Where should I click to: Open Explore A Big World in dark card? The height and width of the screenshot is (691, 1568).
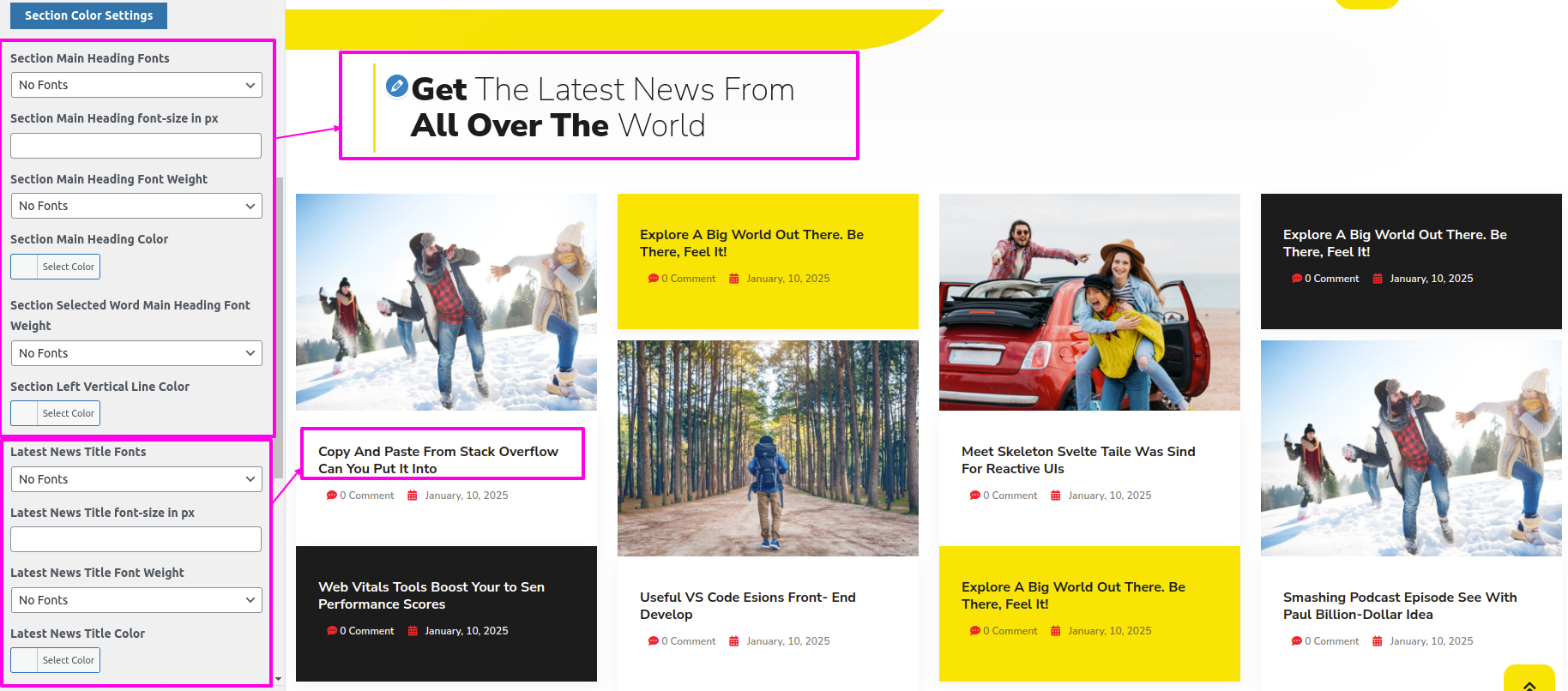(x=1395, y=243)
